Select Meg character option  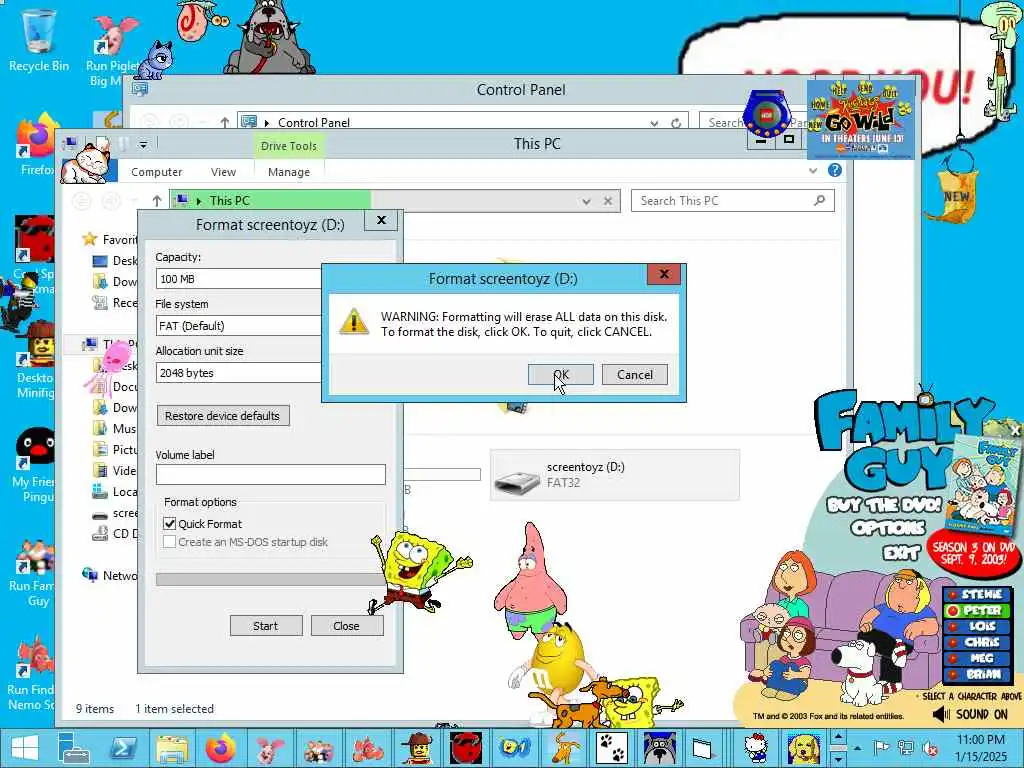[x=977, y=658]
